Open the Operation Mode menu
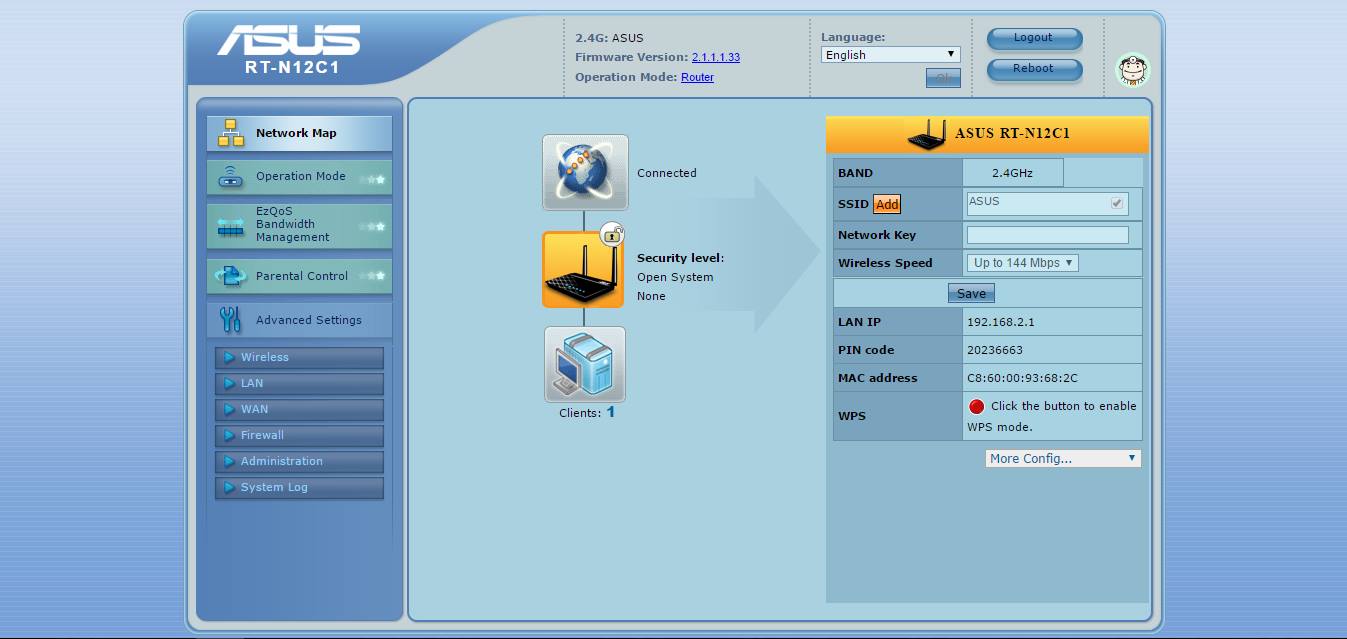 coord(299,177)
